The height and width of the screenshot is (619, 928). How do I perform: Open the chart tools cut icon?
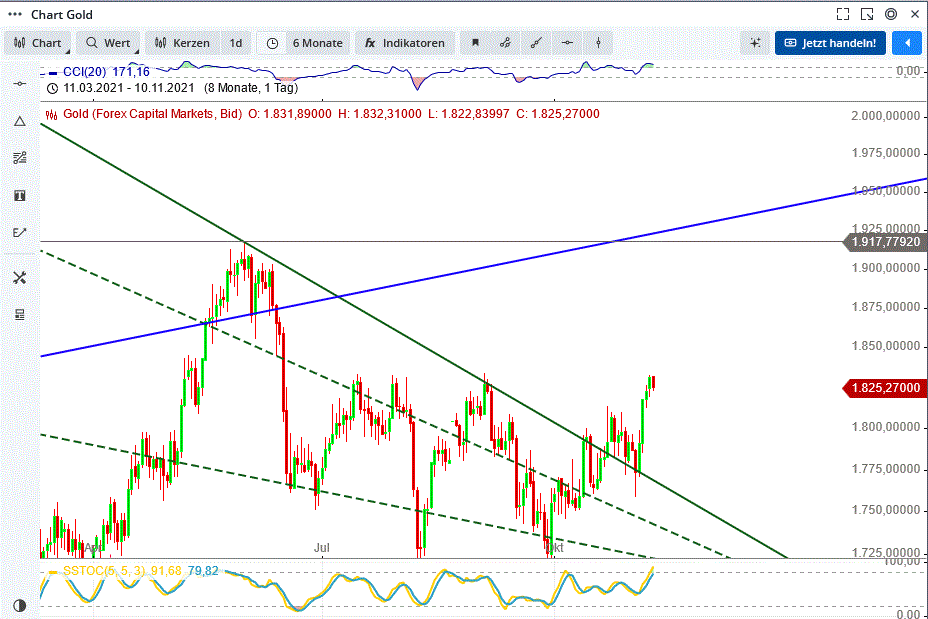[19, 277]
